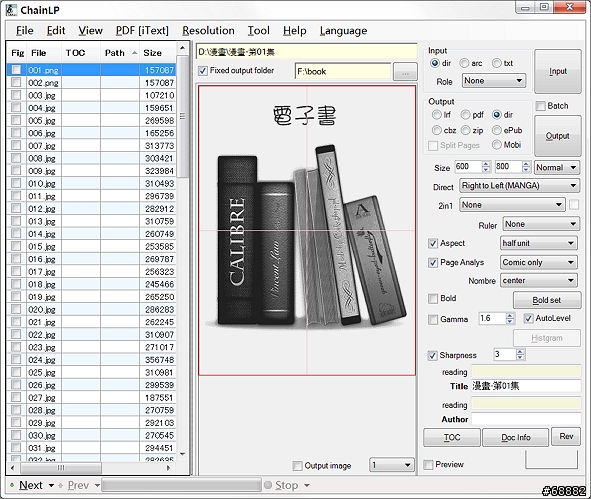Choose zip output format
The width and height of the screenshot is (591, 499).
(x=465, y=130)
